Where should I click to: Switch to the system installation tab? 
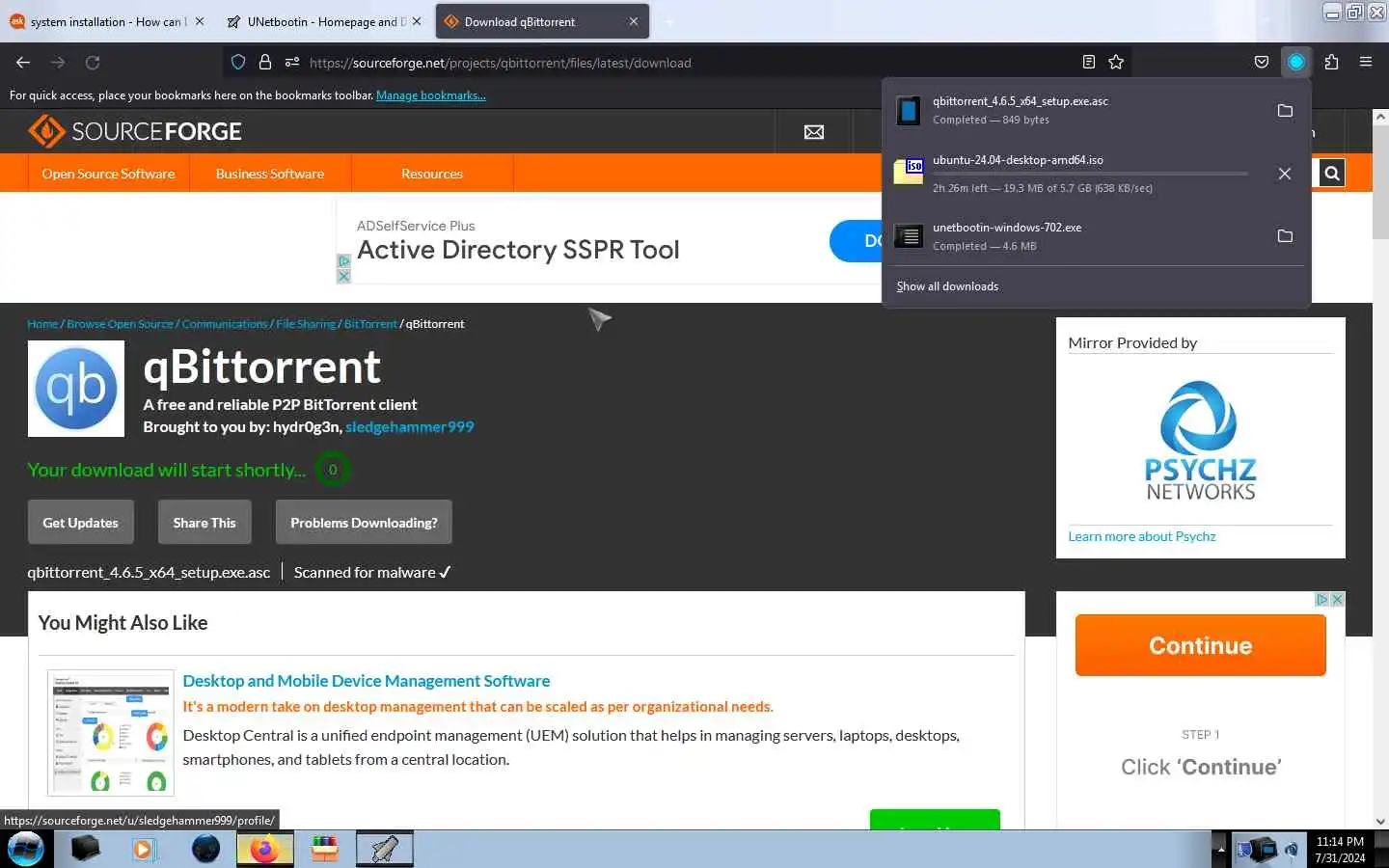pyautogui.click(x=106, y=21)
